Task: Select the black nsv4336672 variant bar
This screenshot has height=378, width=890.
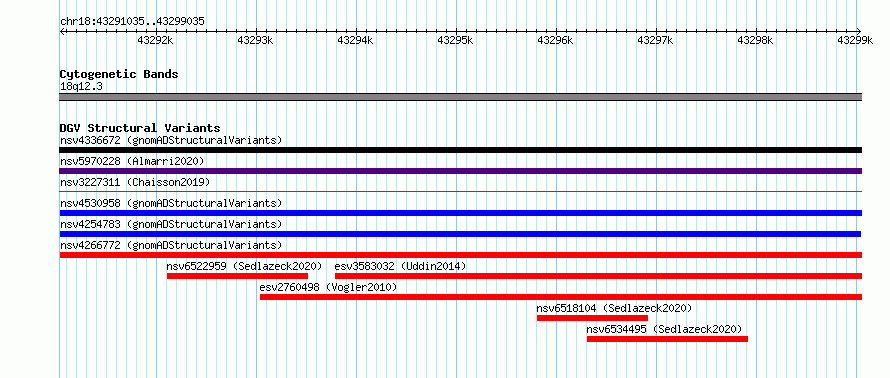Action: 460,150
